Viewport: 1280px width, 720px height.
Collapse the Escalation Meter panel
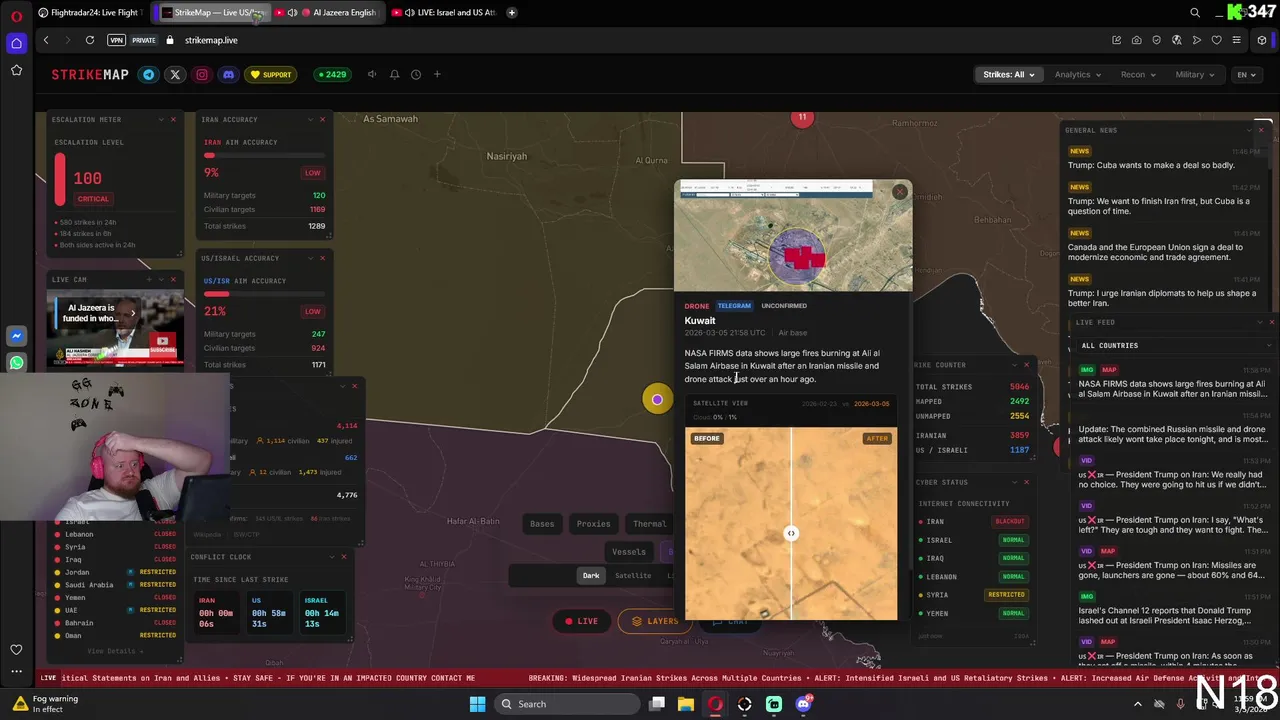pos(161,119)
